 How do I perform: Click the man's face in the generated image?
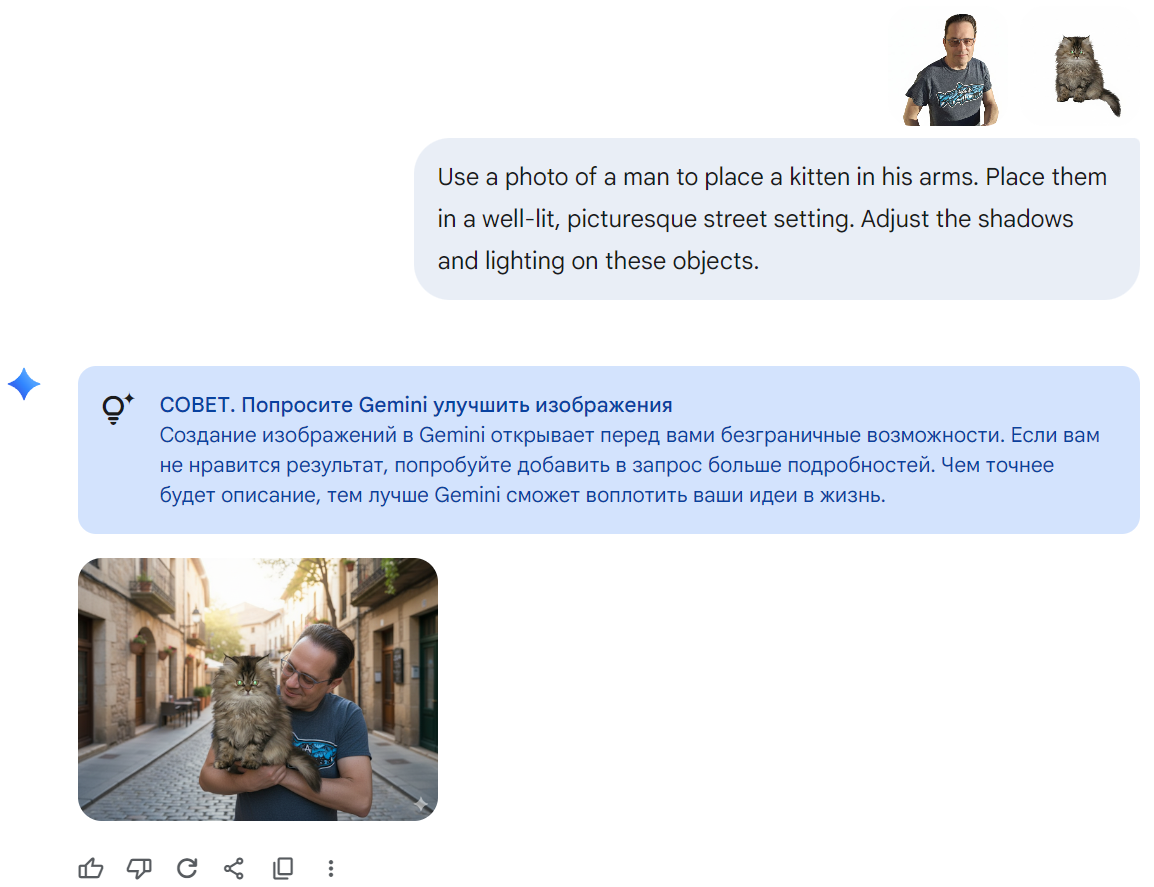[x=310, y=665]
